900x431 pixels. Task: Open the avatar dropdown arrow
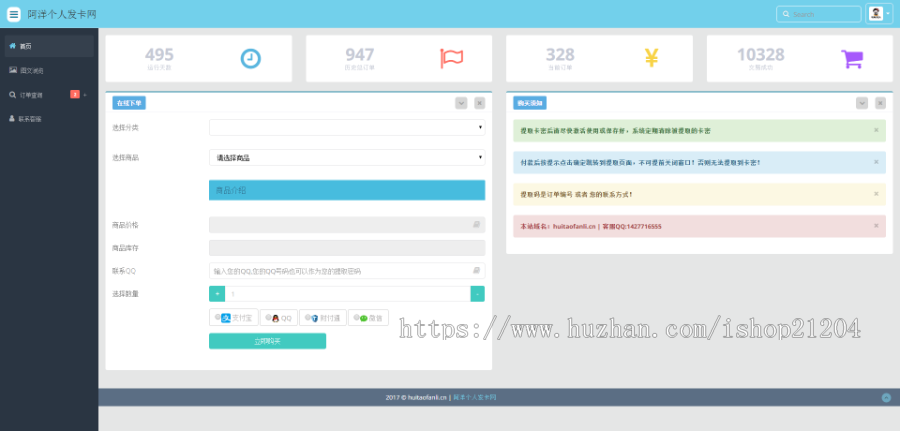(x=887, y=14)
